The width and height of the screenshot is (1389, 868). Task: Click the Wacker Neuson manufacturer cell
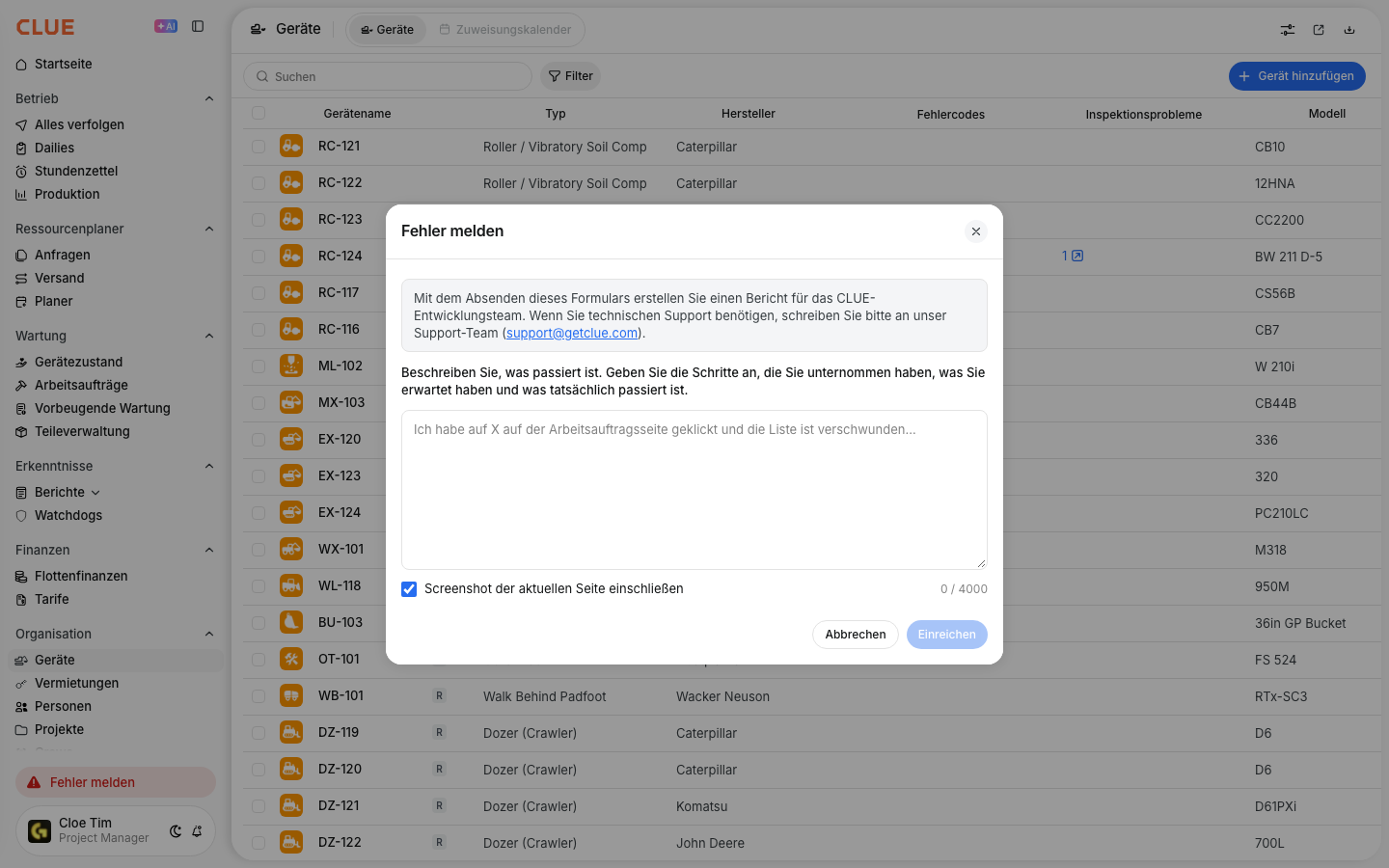pyautogui.click(x=722, y=696)
